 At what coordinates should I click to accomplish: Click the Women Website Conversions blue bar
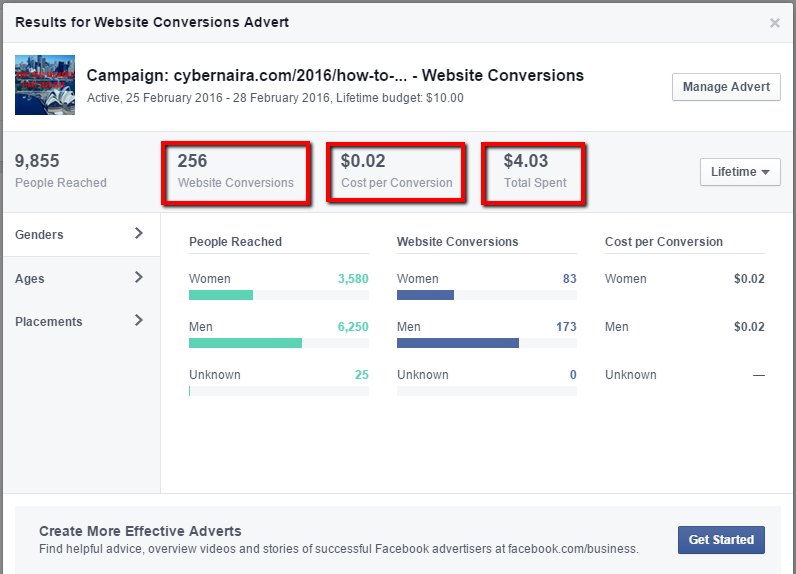425,295
